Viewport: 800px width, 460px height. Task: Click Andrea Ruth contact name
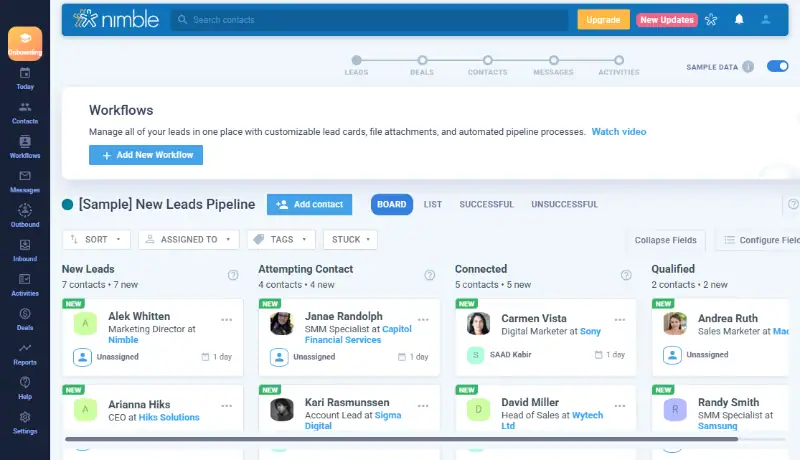tap(728, 318)
